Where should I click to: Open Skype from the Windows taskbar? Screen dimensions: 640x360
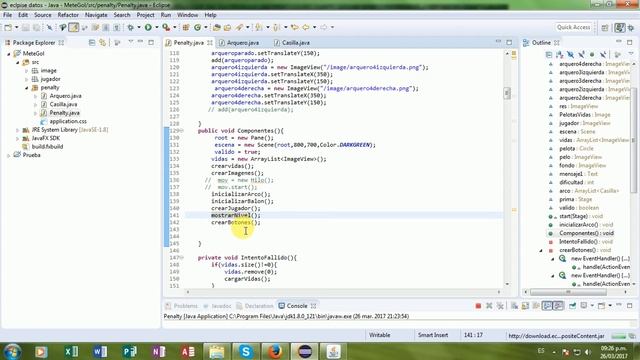[246, 351]
